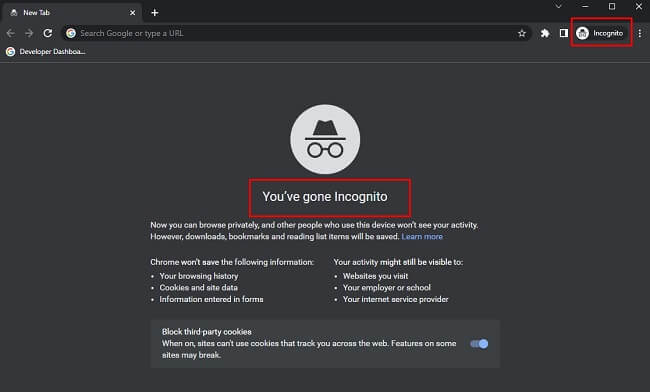650x392 pixels.
Task: Click the forward navigation arrow
Action: [29, 33]
